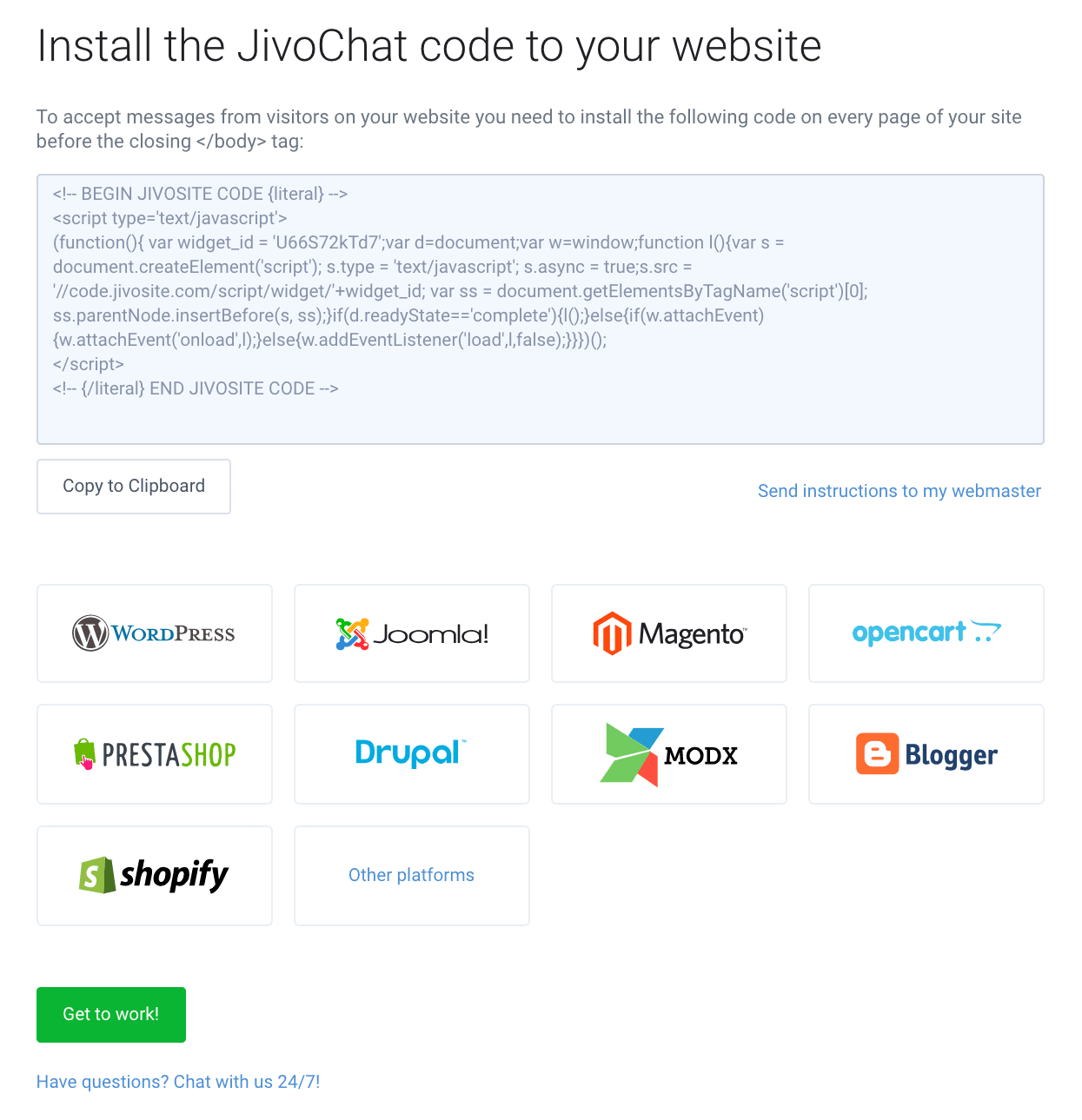This screenshot has width=1082, height=1120.
Task: Select the Shopify logo tile
Action: click(155, 876)
